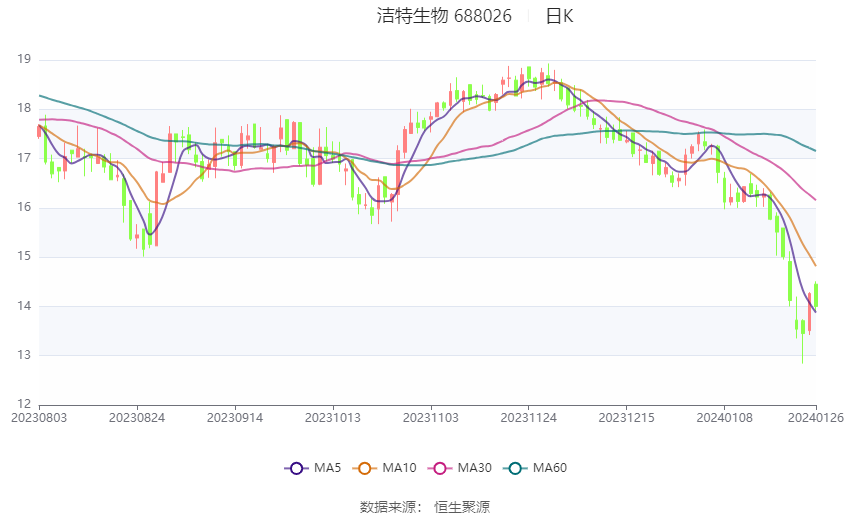Click the first red candlestick on 20230803
Screen dimensions: 850x517
coord(39,131)
